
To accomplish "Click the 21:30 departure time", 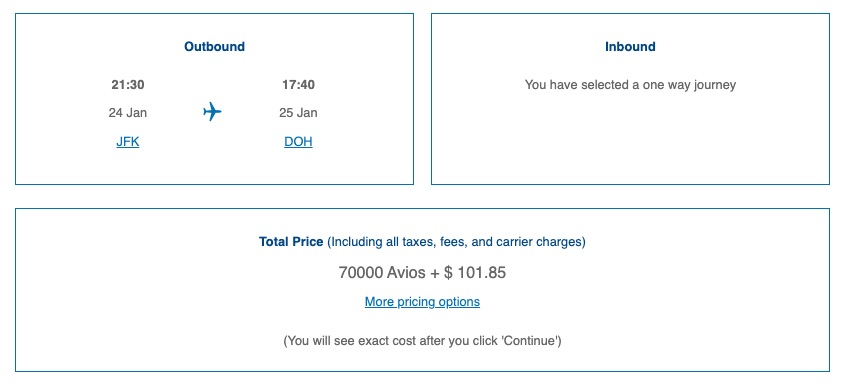I will (x=128, y=85).
